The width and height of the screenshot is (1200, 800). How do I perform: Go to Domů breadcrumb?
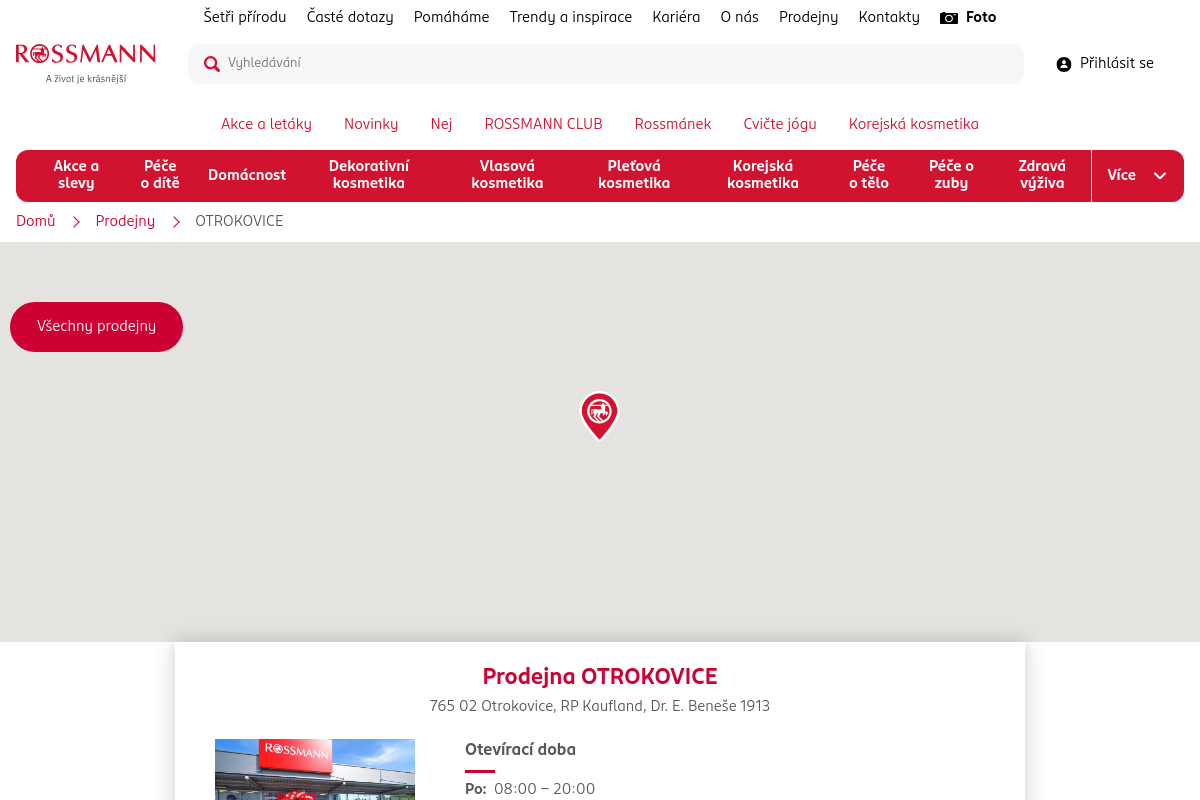point(36,221)
